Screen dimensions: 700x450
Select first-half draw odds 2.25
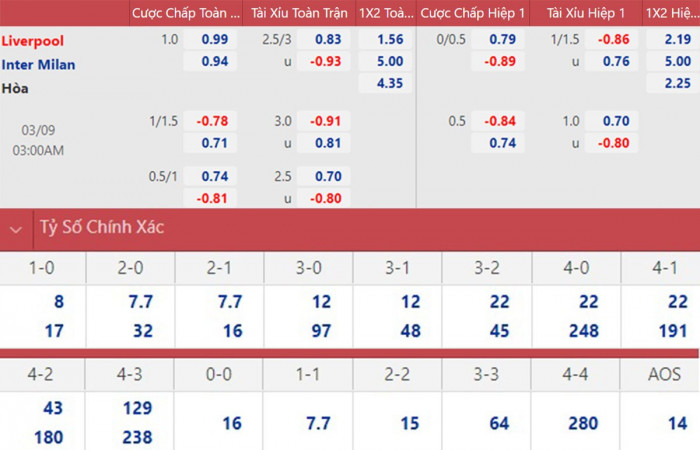click(676, 84)
